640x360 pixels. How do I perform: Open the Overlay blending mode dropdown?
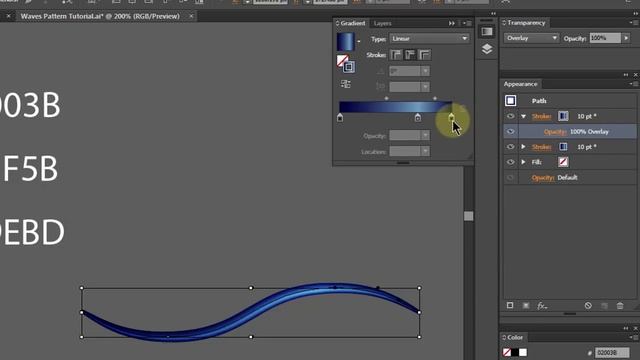click(531, 38)
